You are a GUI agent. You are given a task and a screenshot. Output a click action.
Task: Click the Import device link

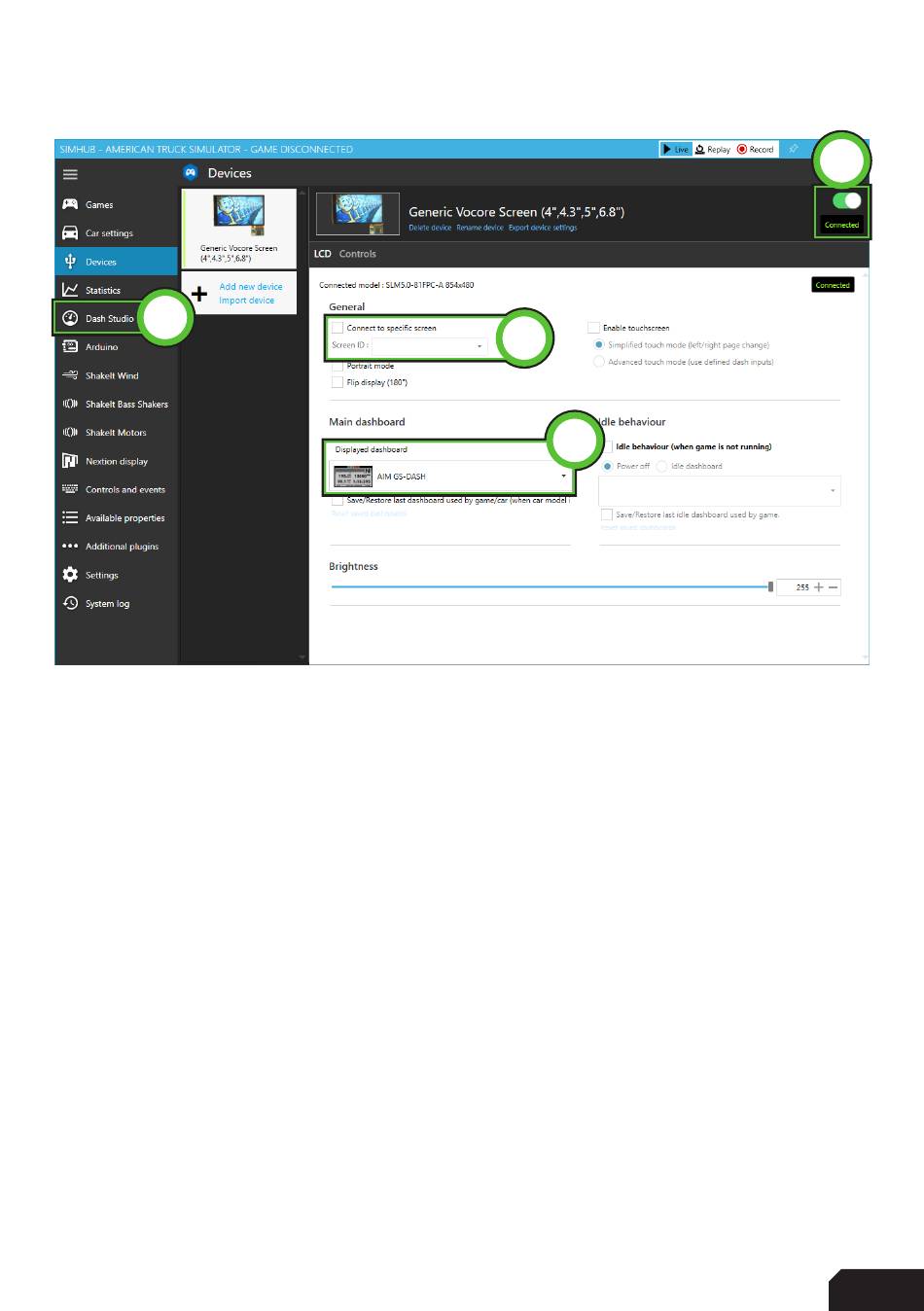click(247, 301)
